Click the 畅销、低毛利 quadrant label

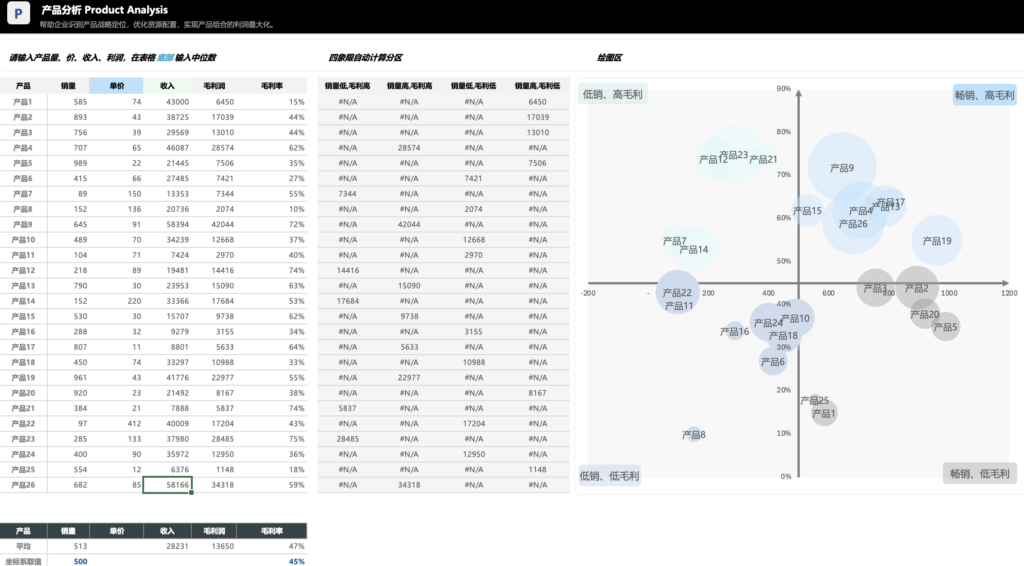click(980, 474)
